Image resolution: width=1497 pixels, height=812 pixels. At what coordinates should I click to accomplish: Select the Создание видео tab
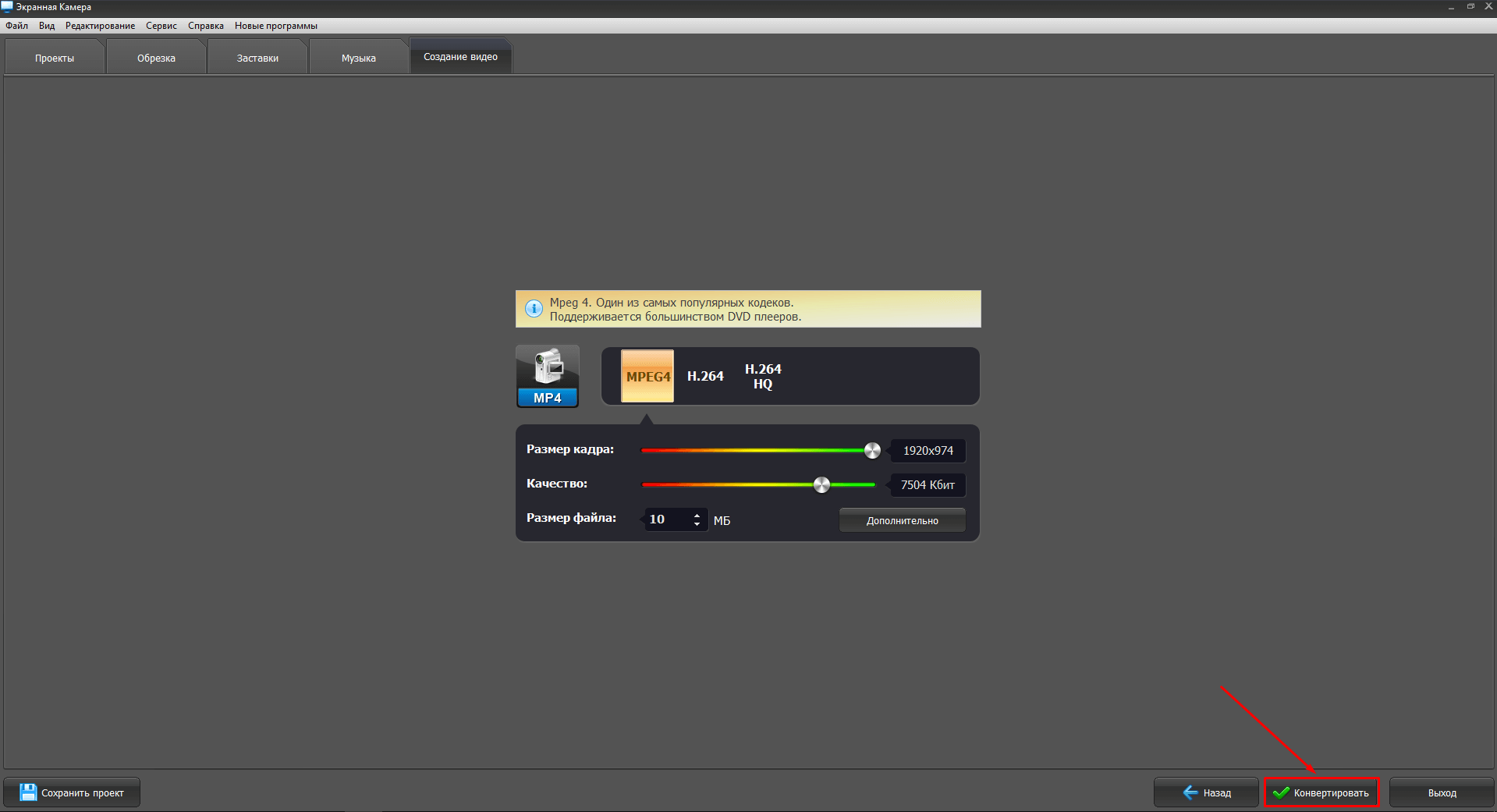click(x=460, y=56)
